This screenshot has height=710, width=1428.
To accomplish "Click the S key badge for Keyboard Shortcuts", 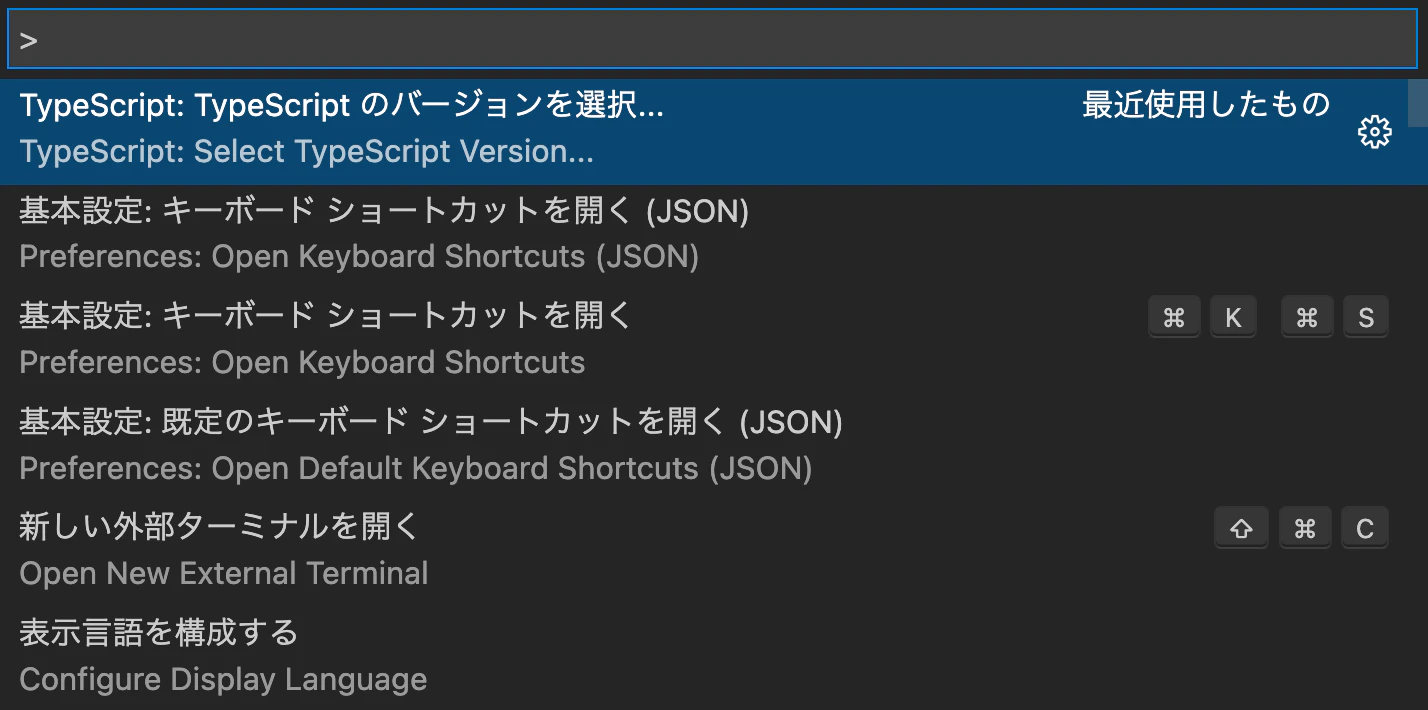I will click(x=1366, y=318).
